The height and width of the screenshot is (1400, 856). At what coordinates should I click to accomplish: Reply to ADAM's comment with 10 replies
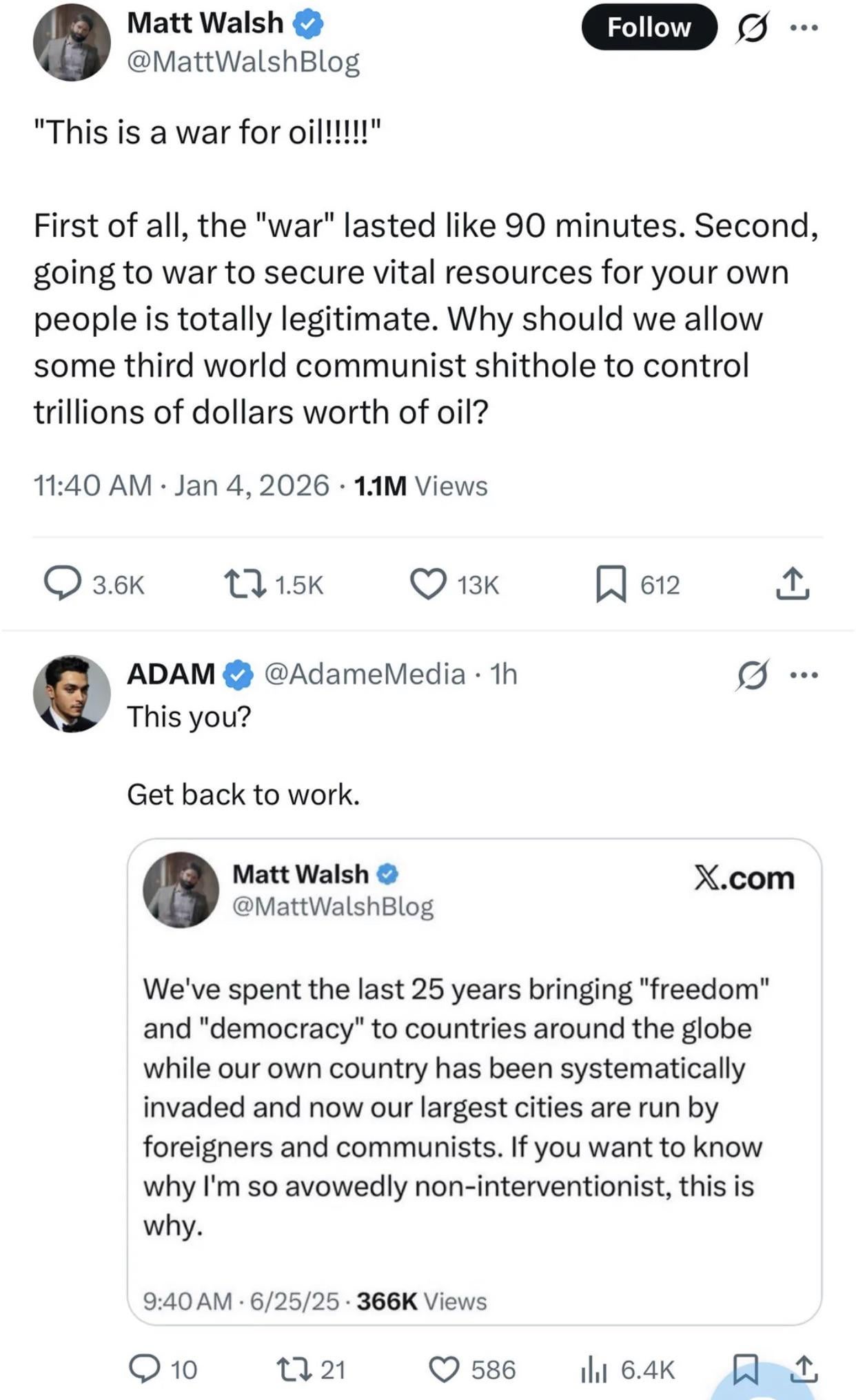[145, 1369]
